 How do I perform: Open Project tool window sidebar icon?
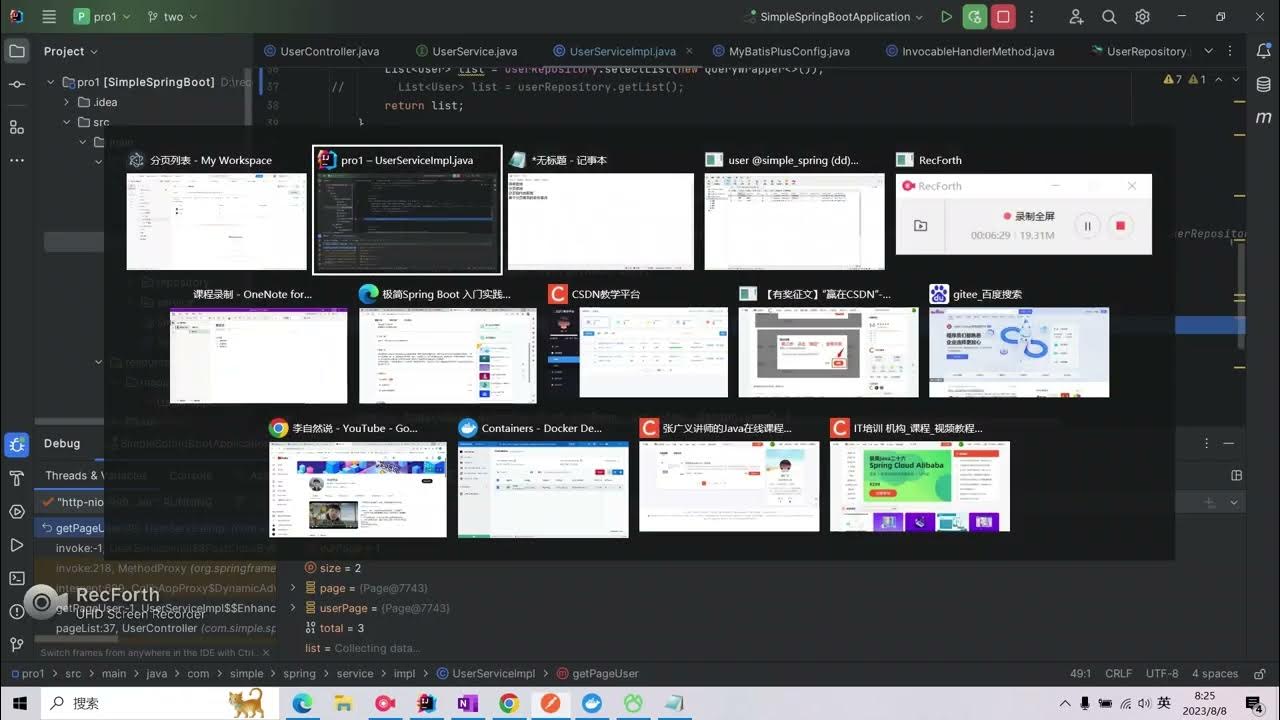click(x=17, y=51)
